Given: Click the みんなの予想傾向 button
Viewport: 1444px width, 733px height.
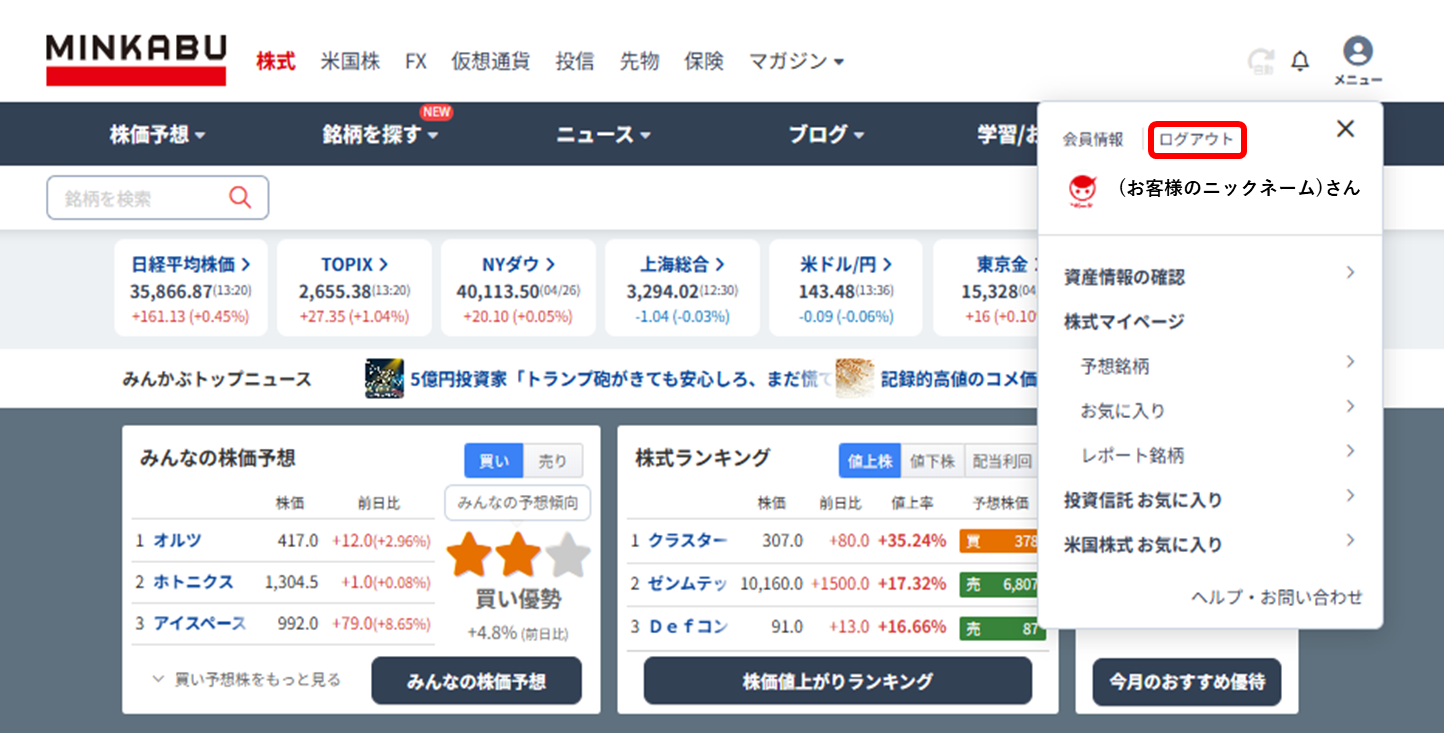Looking at the screenshot, I should tap(518, 503).
